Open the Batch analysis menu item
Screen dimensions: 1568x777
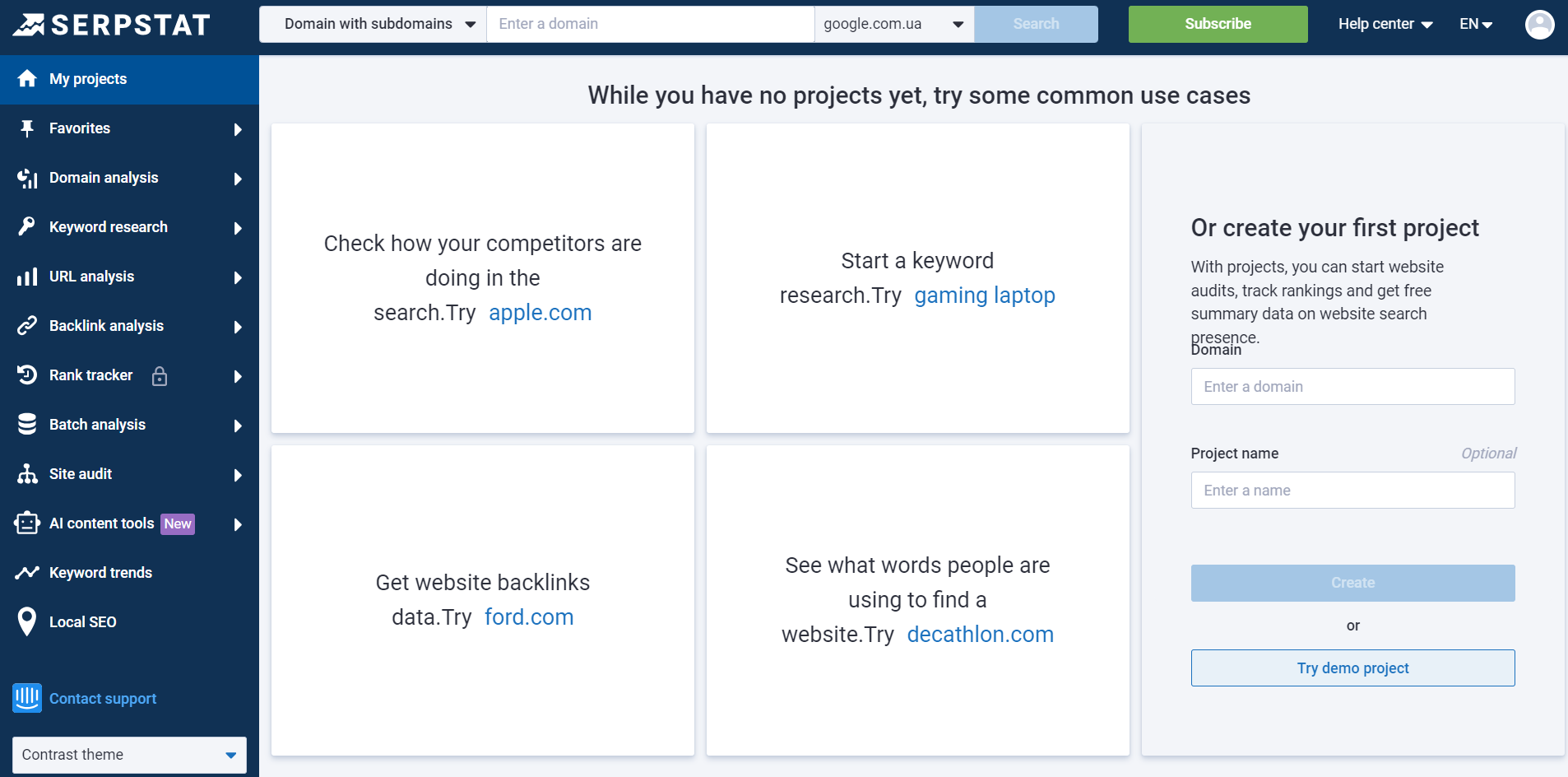[x=129, y=425]
